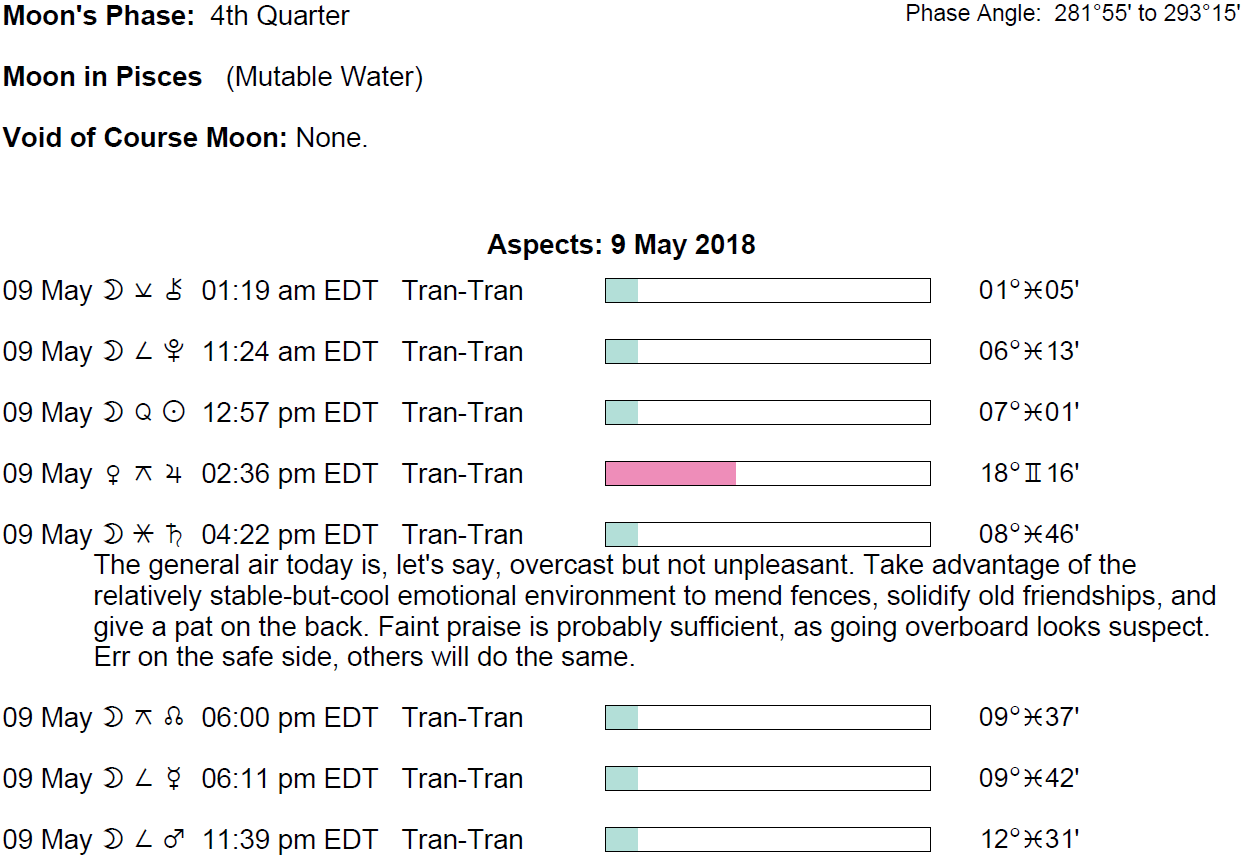Click the Venus glyph in the 02:36 pm aspect
Viewport: 1248px width, 859px height.
click(110, 474)
